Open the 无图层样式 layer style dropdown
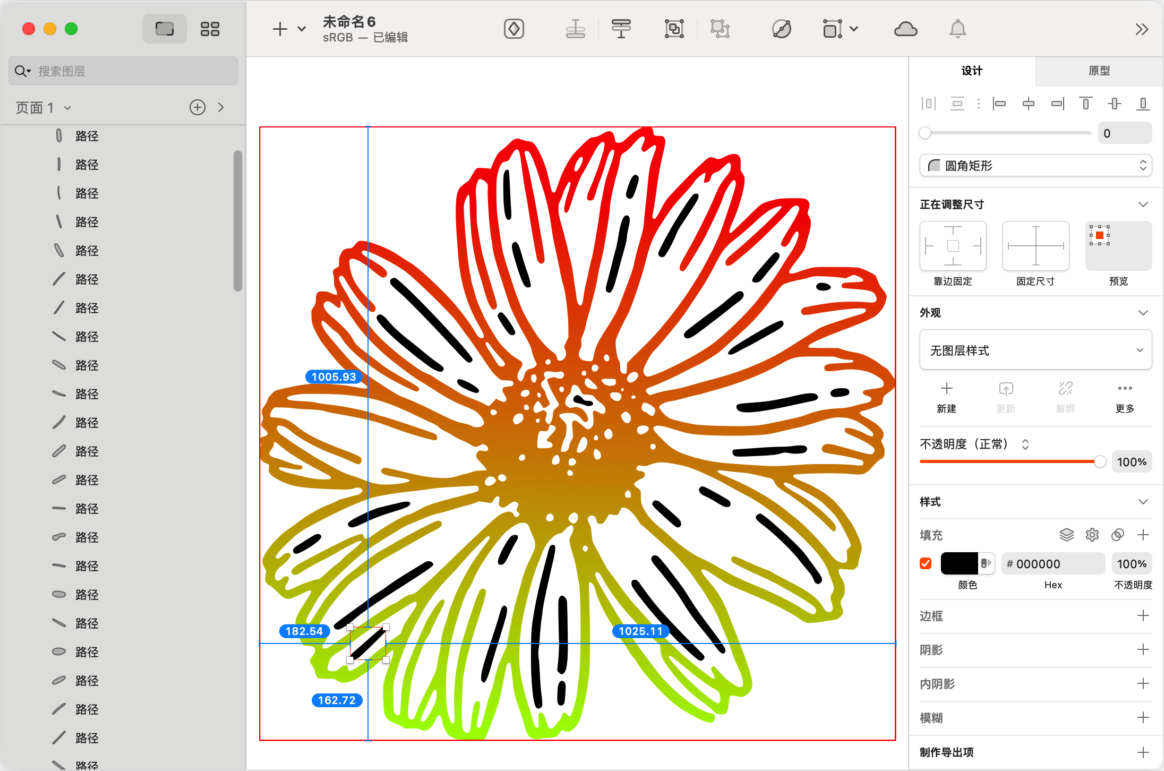 (1036, 350)
